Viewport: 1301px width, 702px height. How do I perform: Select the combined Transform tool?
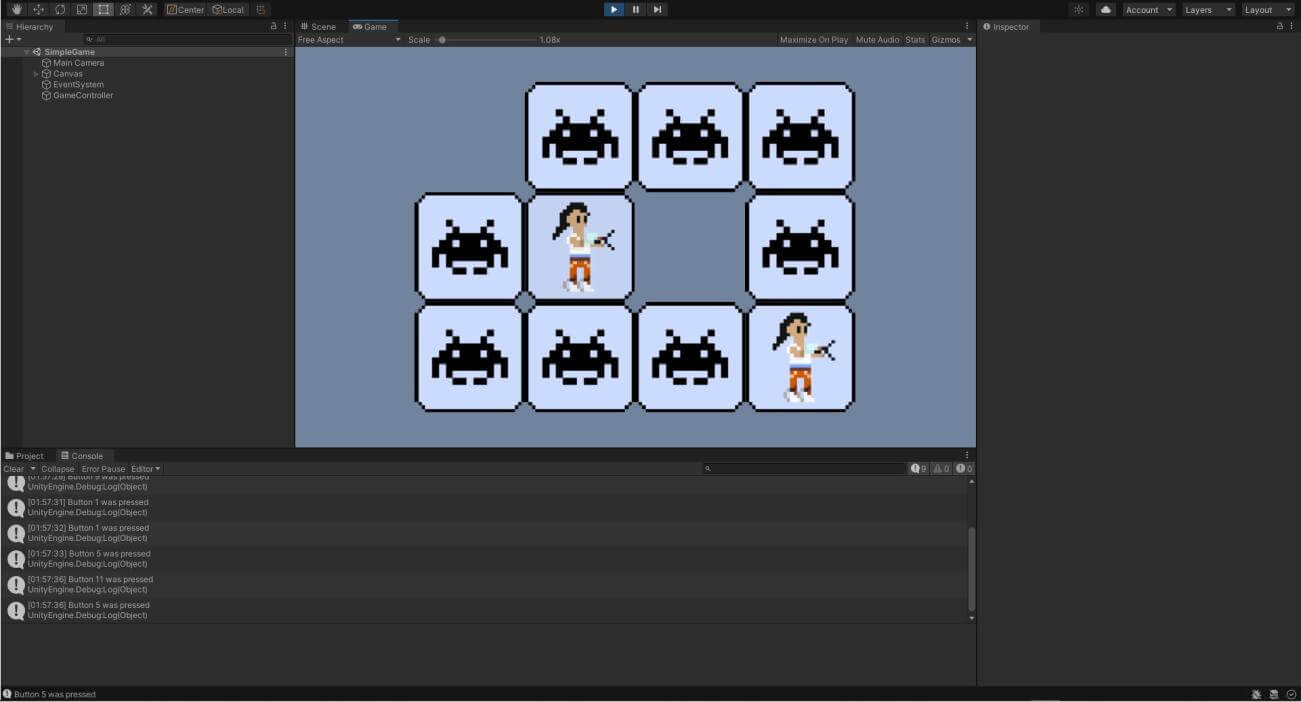pyautogui.click(x=125, y=9)
